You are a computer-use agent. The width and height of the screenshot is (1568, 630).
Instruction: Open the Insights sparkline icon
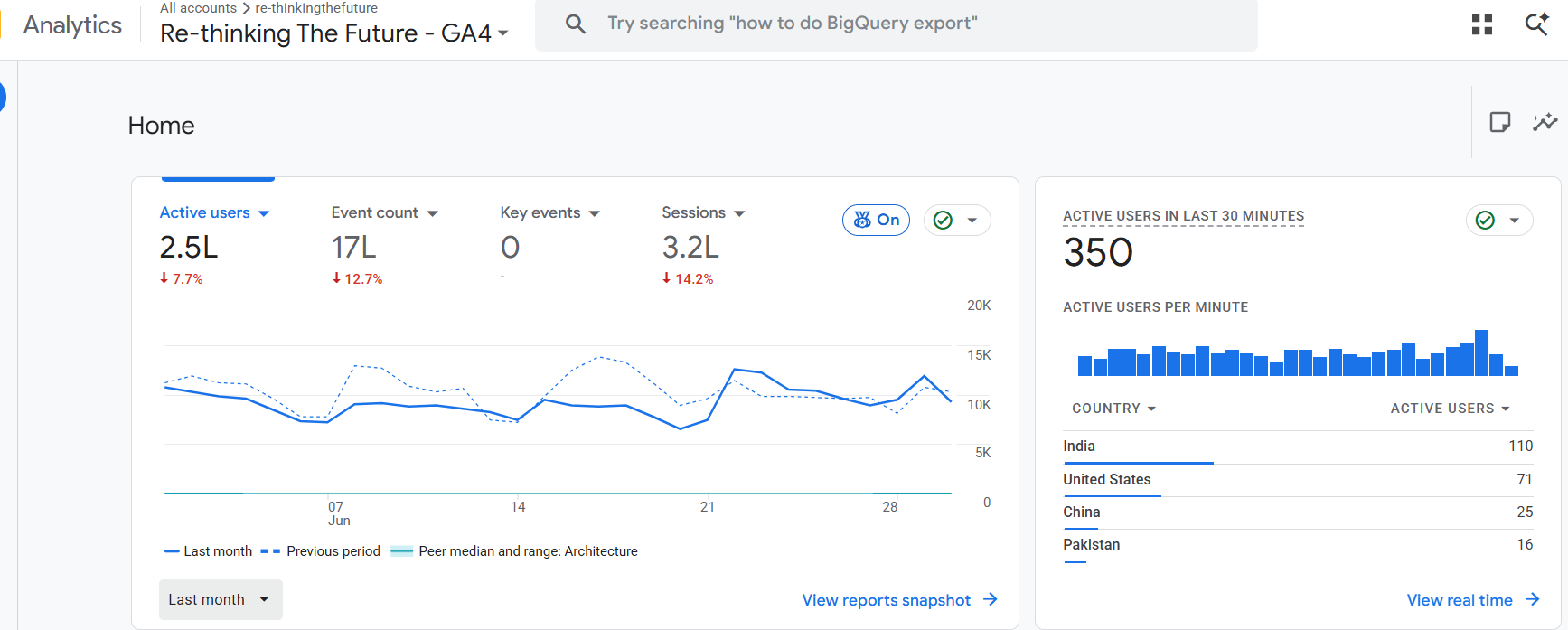[1545, 122]
